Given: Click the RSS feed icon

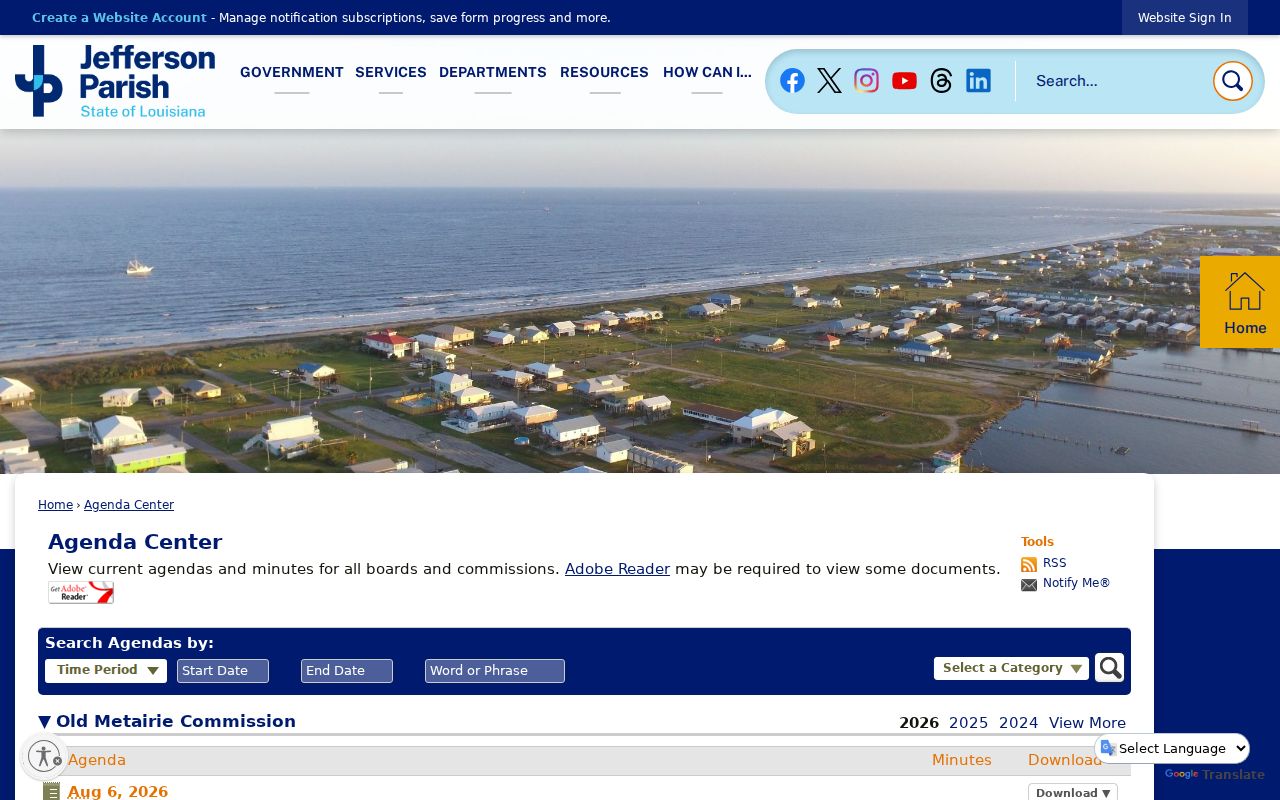Looking at the screenshot, I should (x=1029, y=564).
